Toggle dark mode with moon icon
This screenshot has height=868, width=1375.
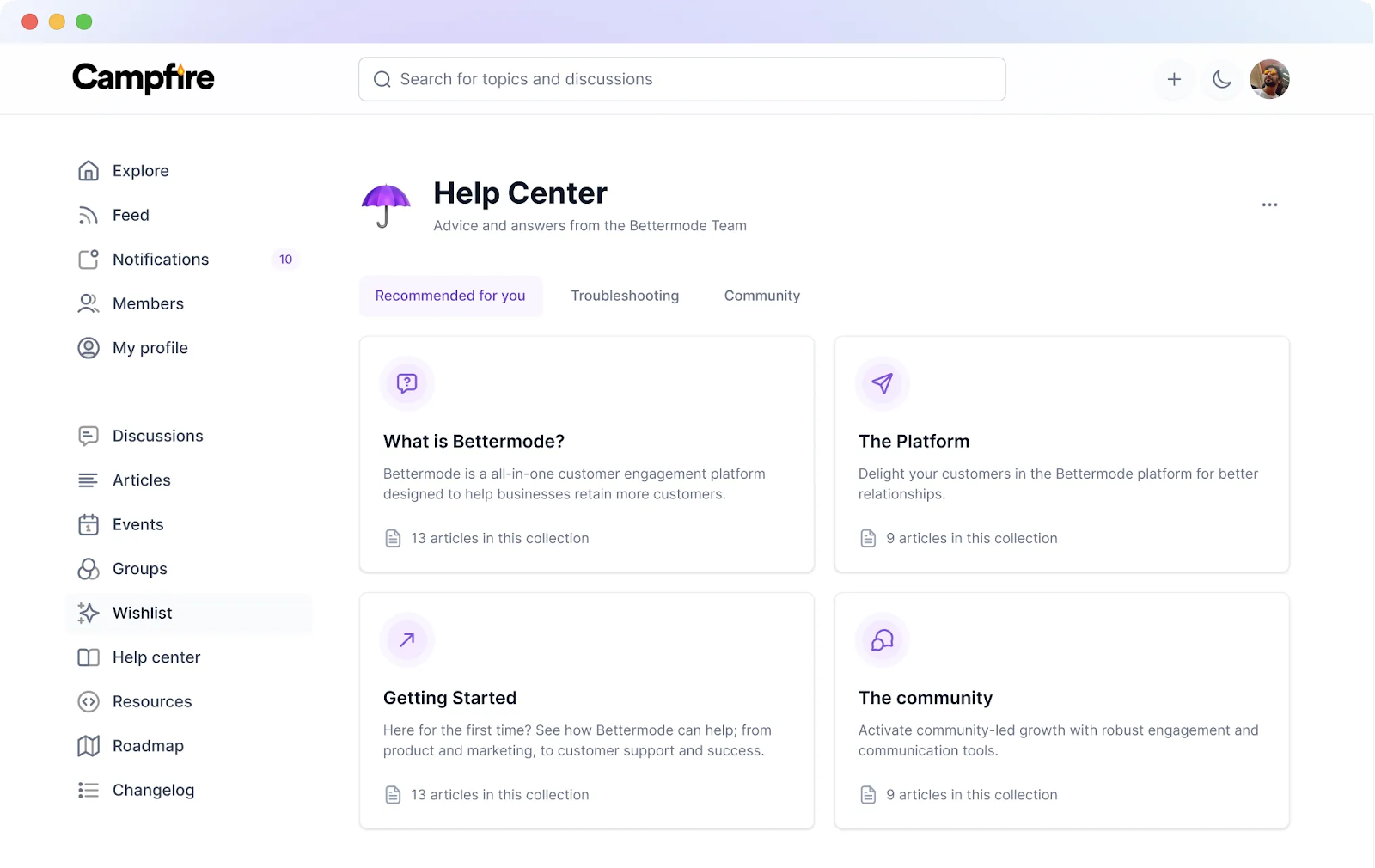[x=1221, y=79]
